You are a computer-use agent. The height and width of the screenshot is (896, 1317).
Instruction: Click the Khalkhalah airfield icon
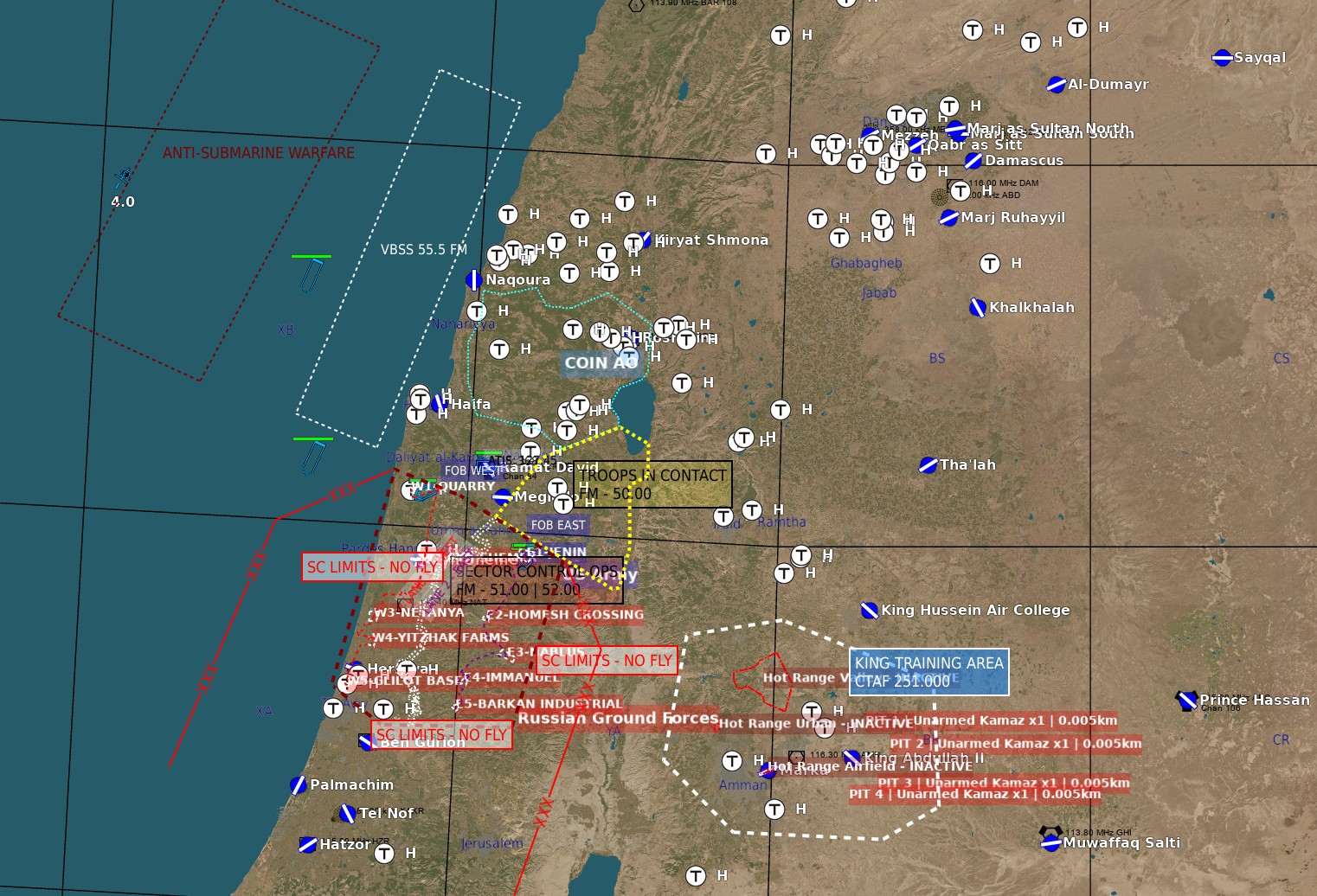click(x=977, y=308)
